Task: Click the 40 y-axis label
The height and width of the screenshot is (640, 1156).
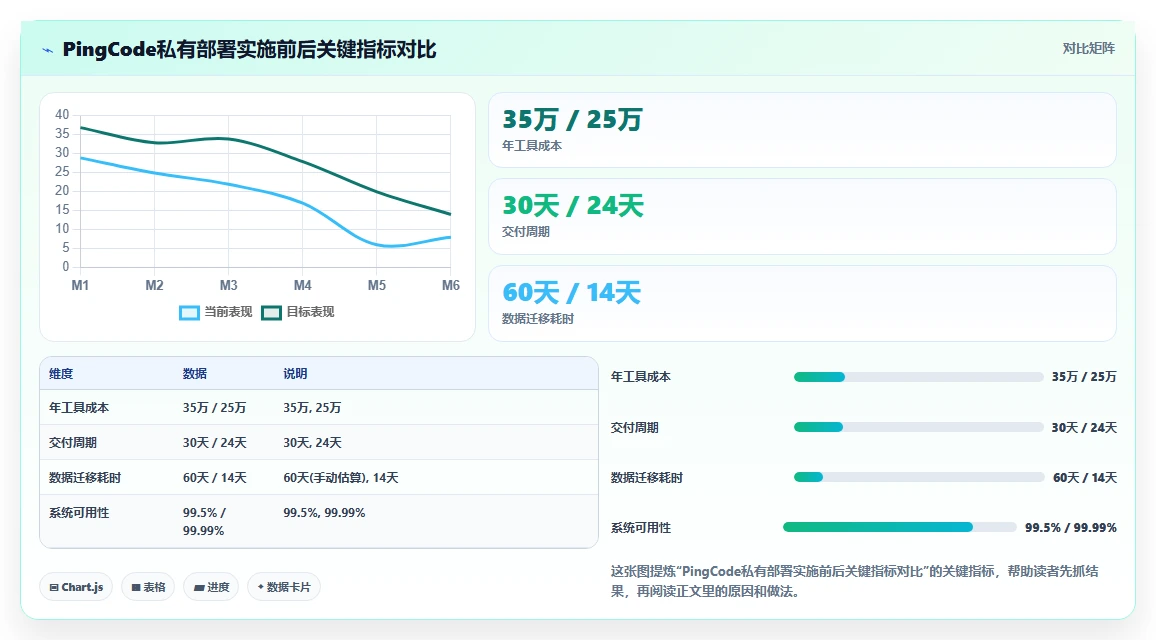Action: (x=62, y=114)
